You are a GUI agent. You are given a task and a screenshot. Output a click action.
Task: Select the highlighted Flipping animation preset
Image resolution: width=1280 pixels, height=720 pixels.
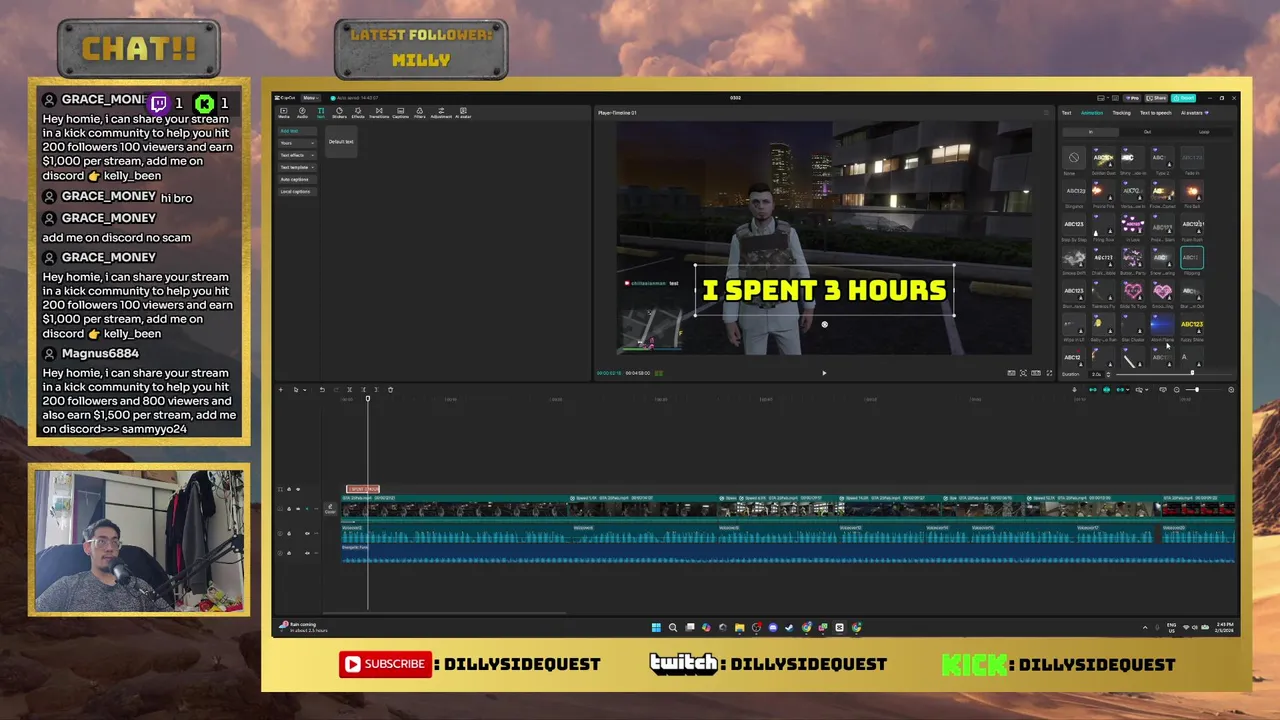point(1192,258)
